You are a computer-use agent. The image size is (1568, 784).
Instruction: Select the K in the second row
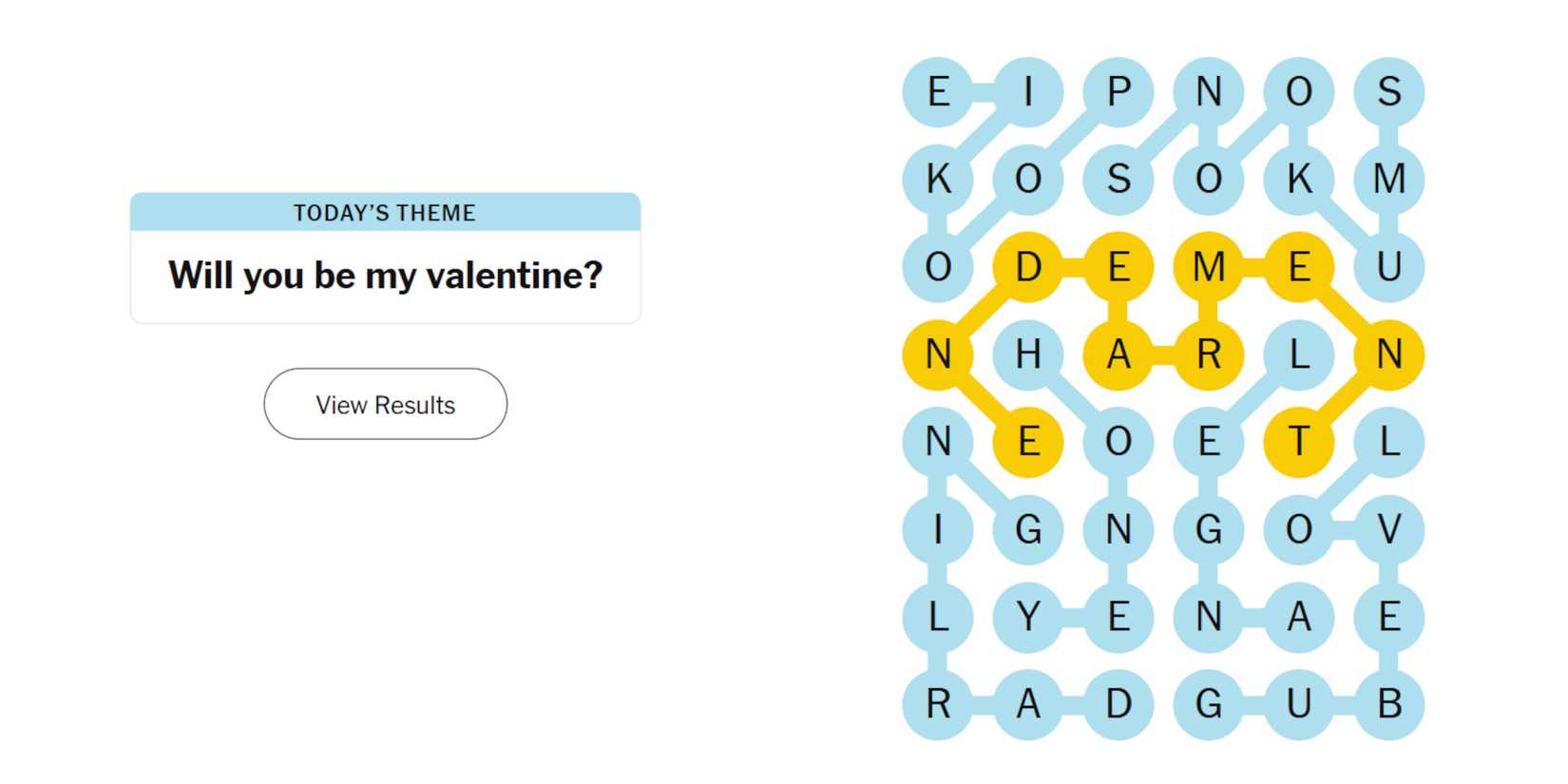point(938,179)
